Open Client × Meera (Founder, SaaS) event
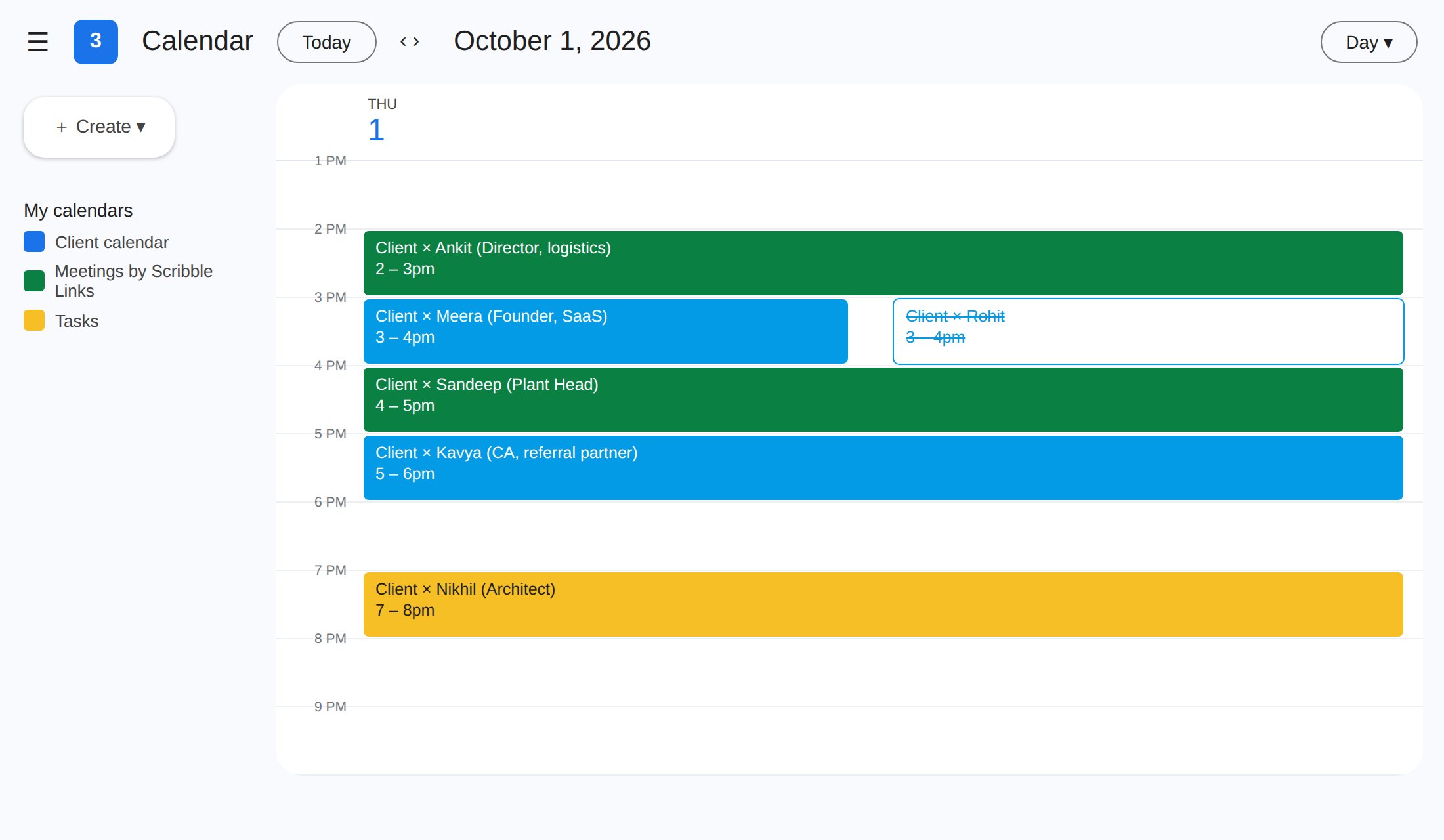 606,331
